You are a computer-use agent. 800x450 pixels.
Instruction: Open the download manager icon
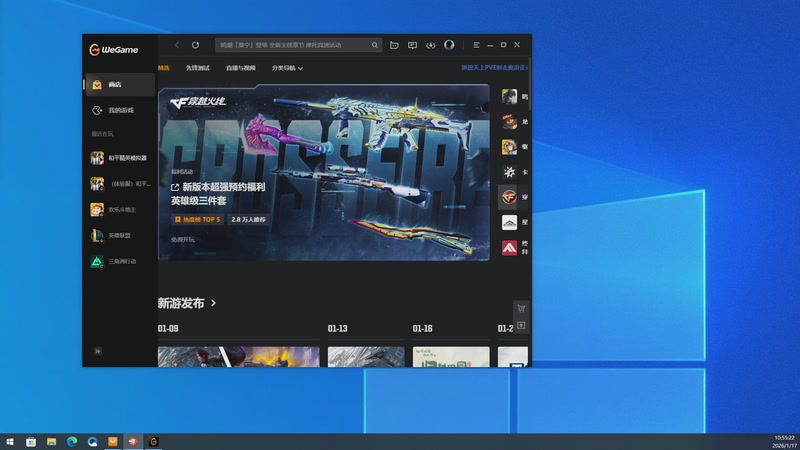431,45
